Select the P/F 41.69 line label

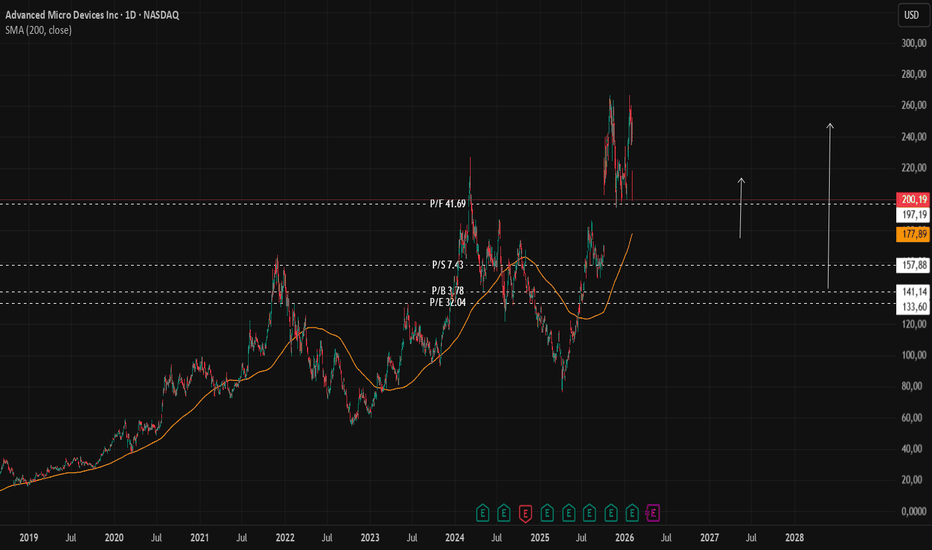click(448, 204)
